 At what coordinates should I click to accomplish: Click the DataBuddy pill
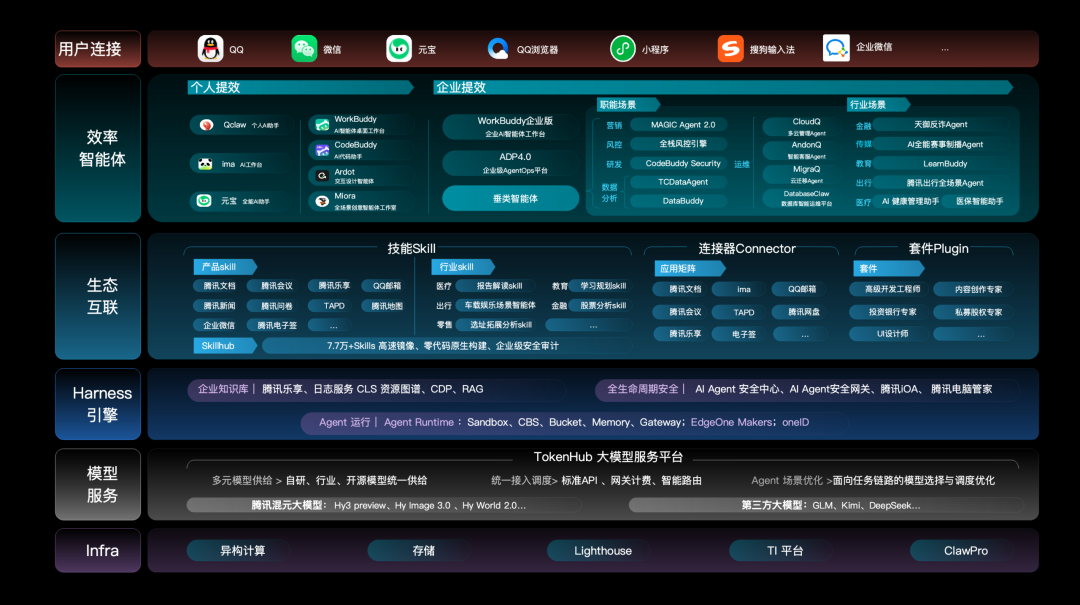coord(679,201)
